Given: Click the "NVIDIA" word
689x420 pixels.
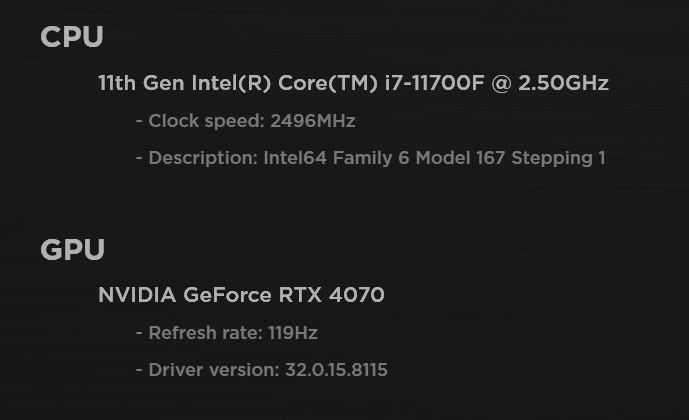Looking at the screenshot, I should tap(137, 295).
